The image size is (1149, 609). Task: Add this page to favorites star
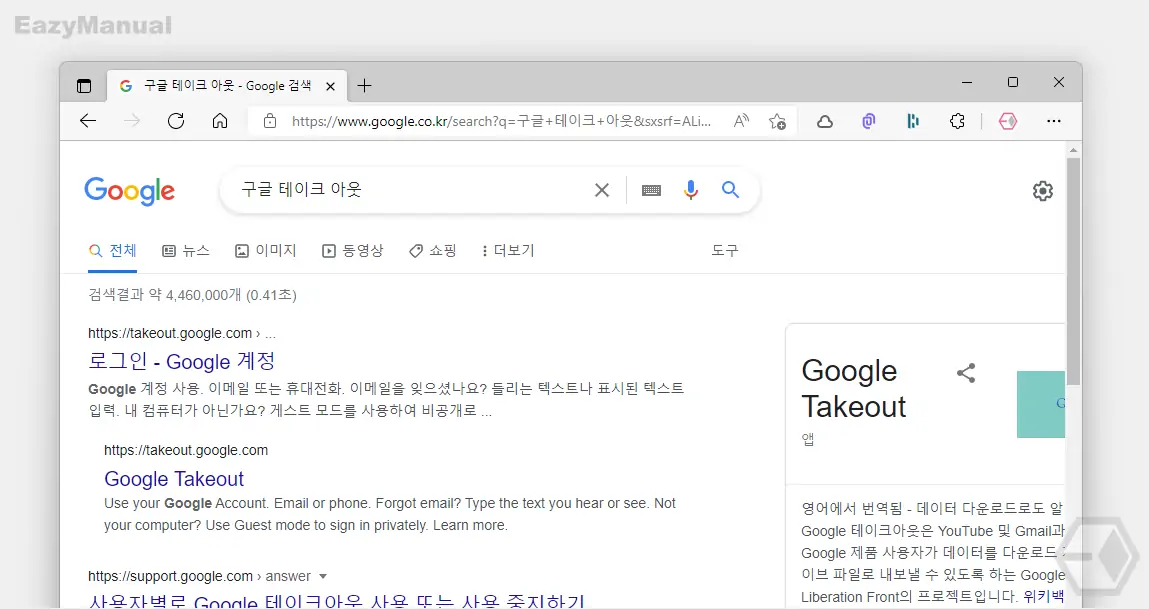777,121
